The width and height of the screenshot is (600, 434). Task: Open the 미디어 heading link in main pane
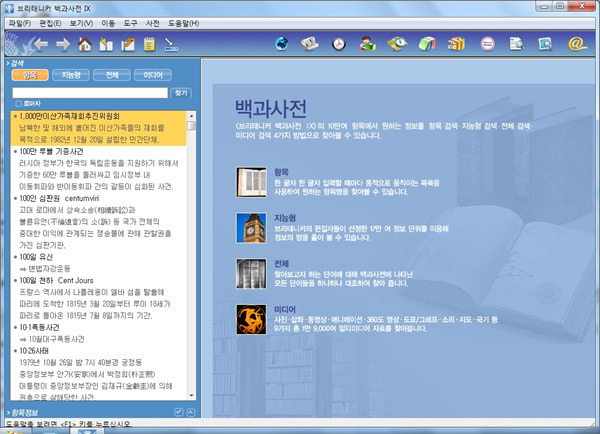click(285, 309)
